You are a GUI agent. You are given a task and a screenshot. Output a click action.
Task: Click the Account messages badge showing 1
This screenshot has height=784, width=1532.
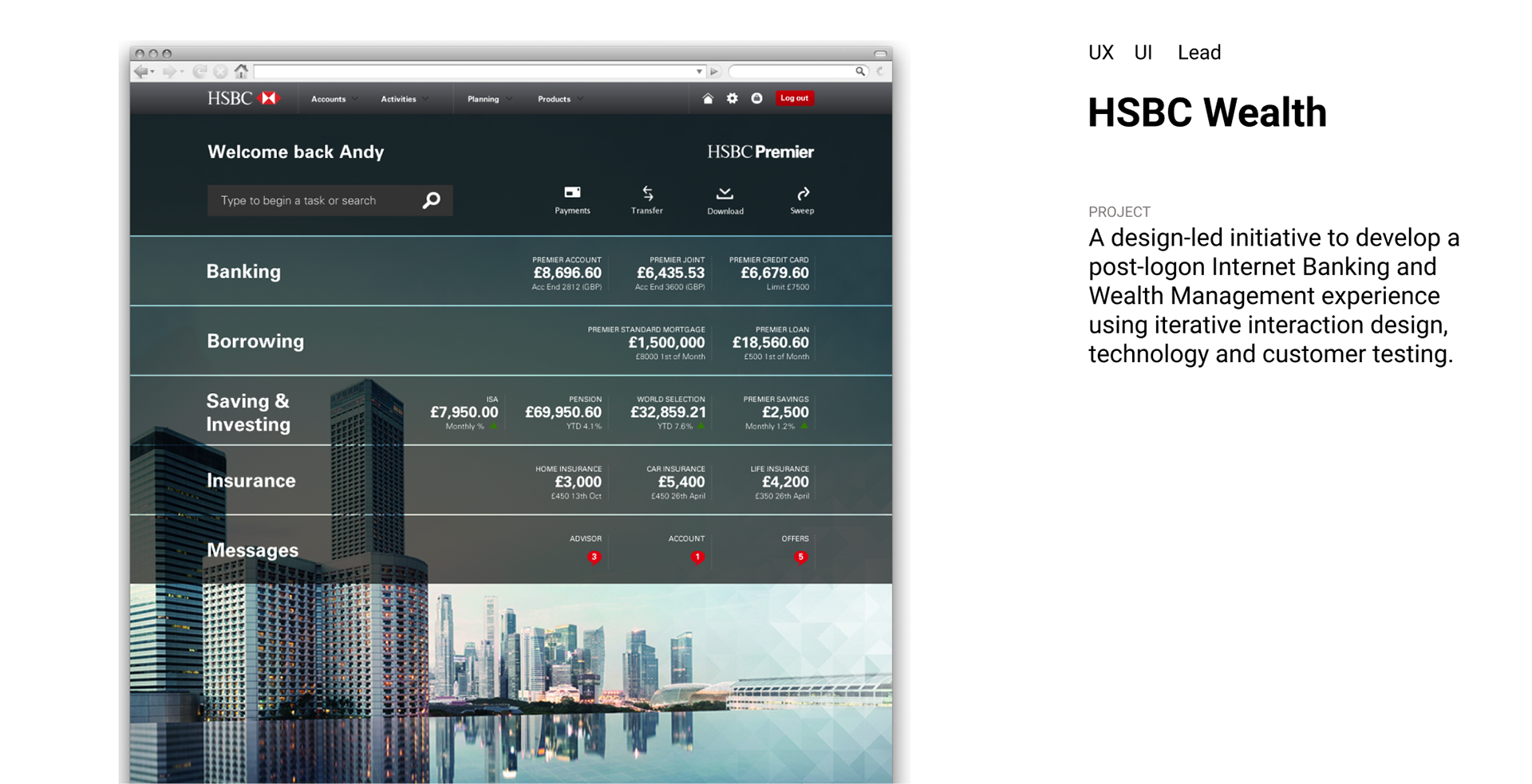[x=697, y=557]
